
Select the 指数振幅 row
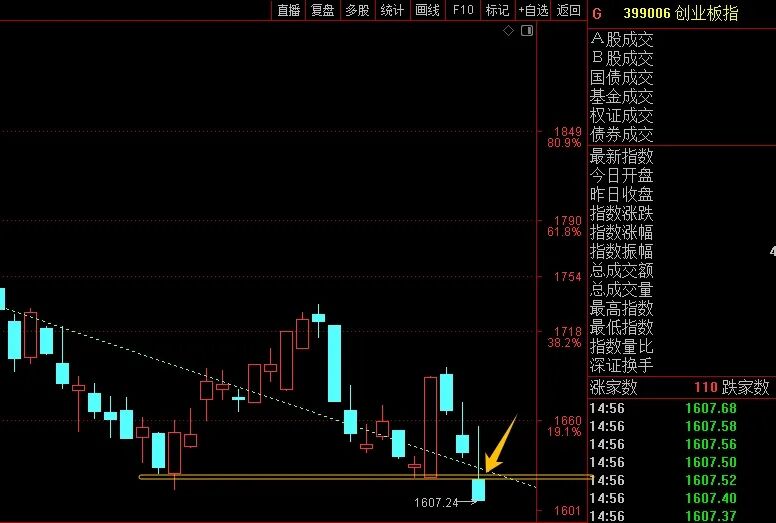(682, 251)
